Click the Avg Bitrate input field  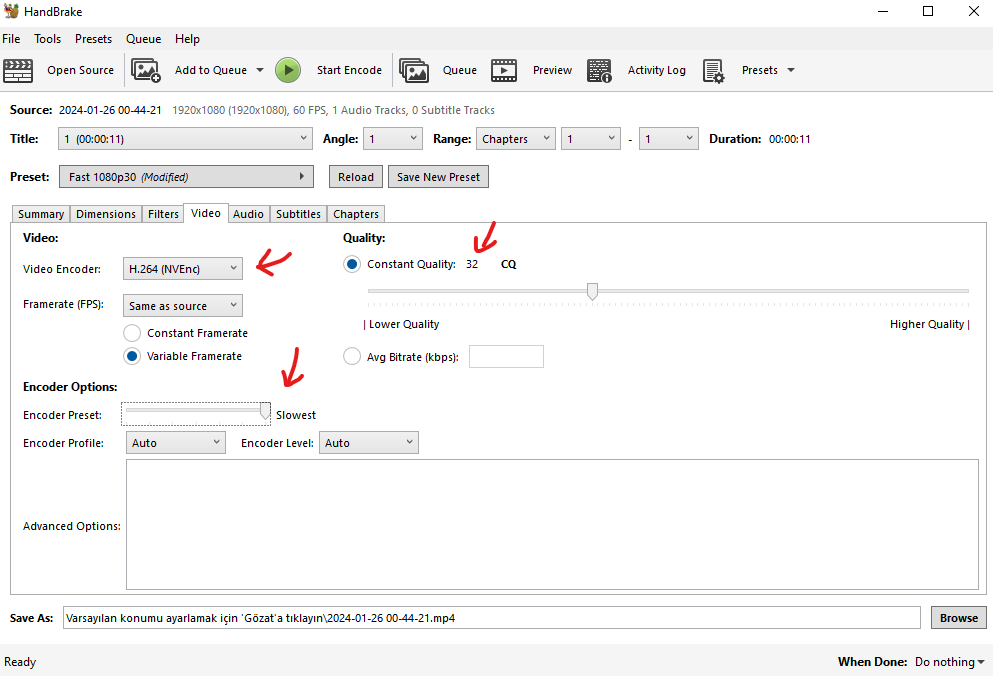(506, 357)
